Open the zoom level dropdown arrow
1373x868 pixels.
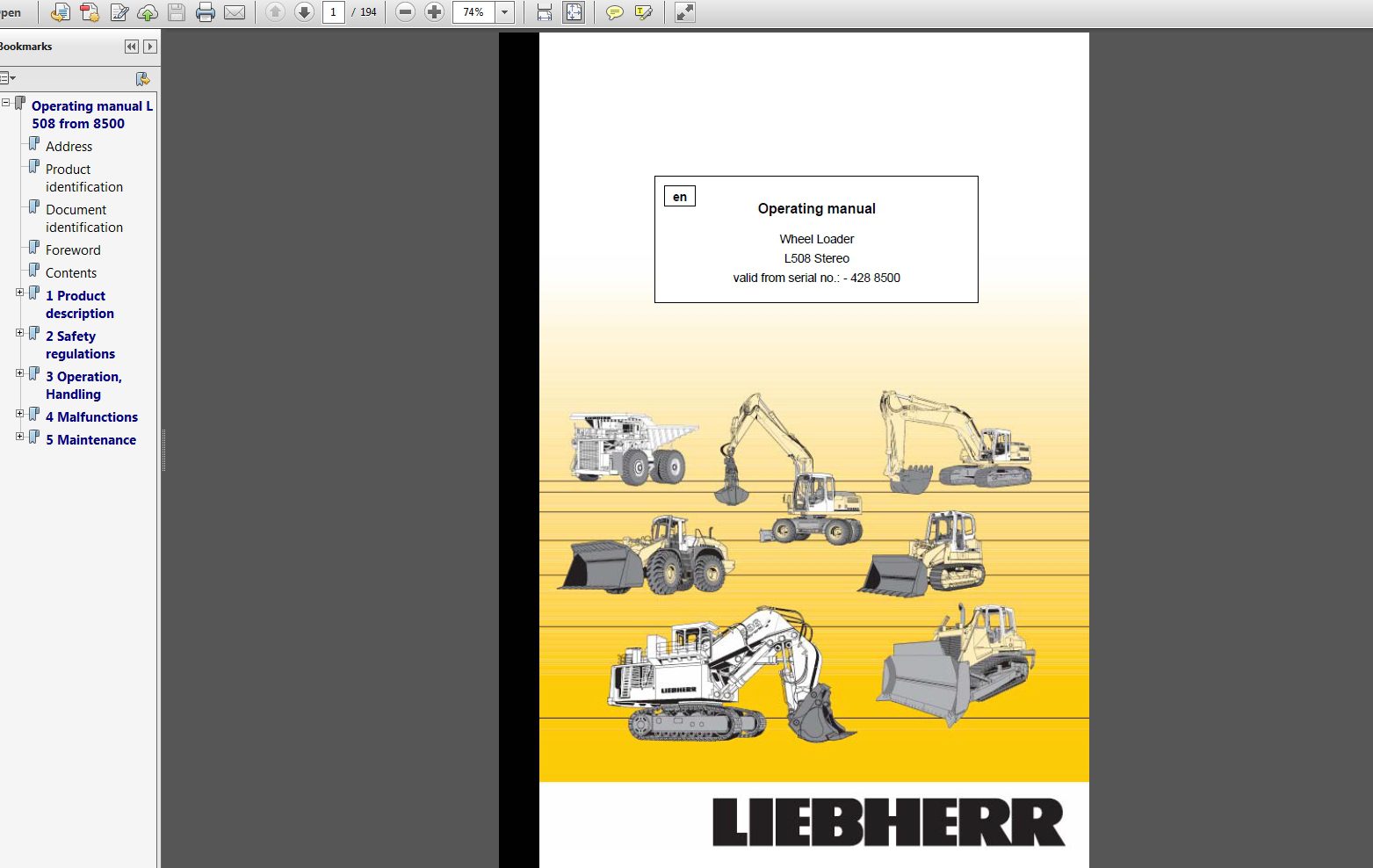pyautogui.click(x=505, y=12)
